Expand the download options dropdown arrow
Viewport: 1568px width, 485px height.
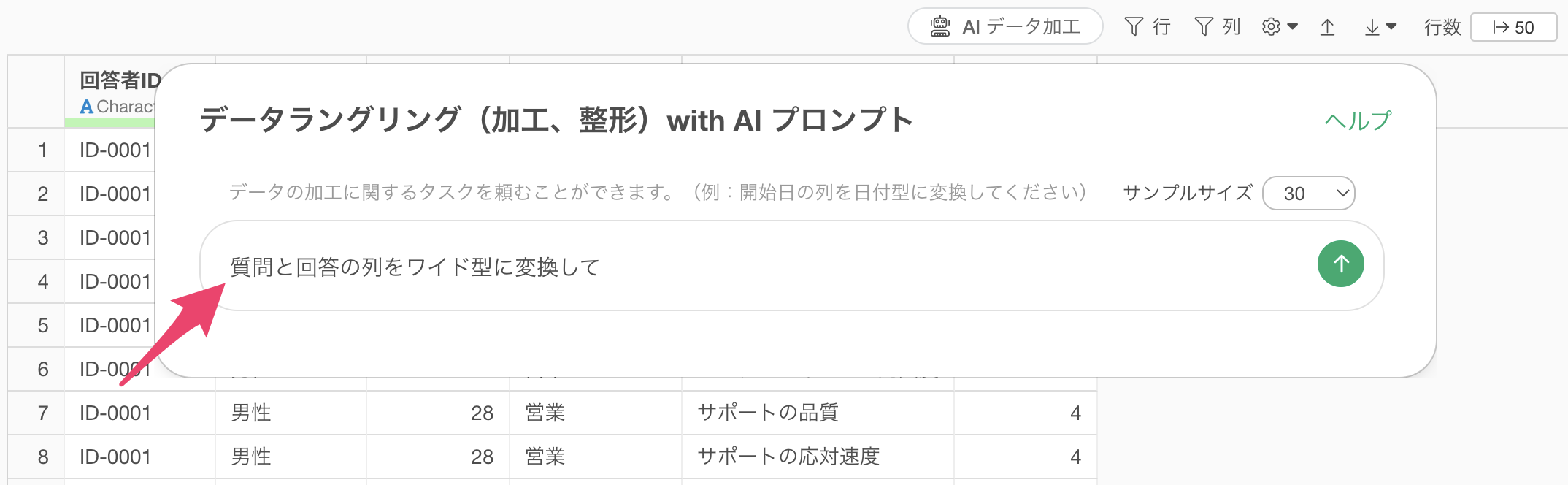pos(1391,27)
